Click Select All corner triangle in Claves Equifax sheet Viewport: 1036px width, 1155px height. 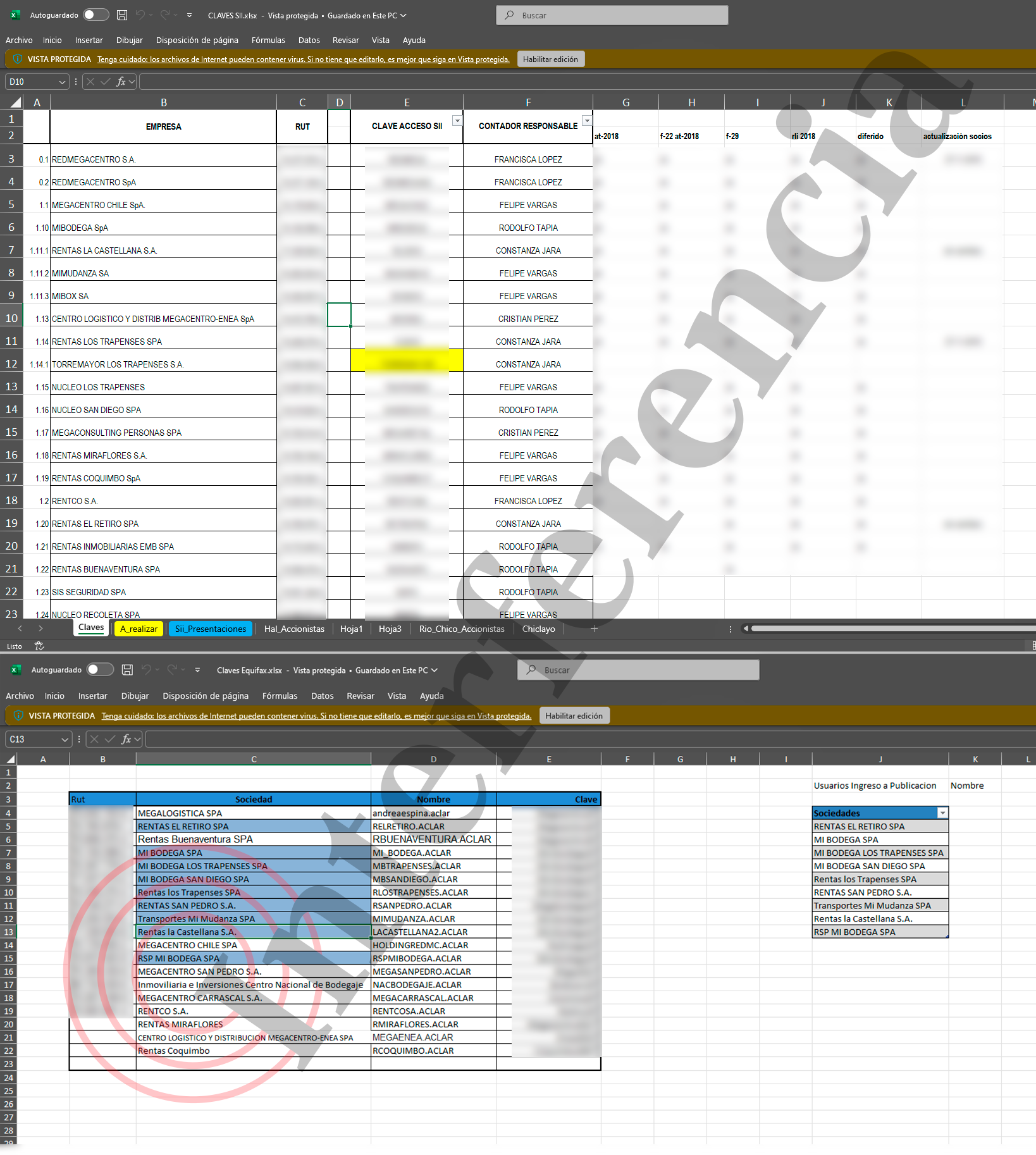click(11, 759)
